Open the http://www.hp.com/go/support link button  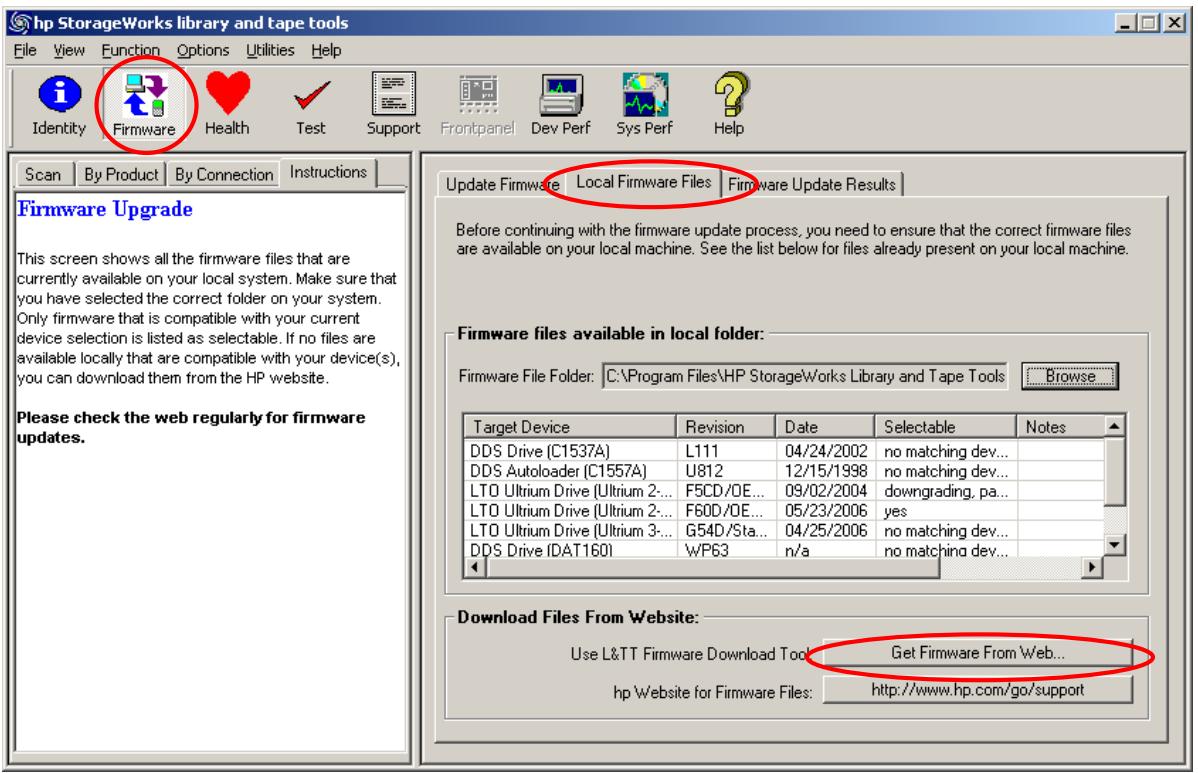pos(977,690)
